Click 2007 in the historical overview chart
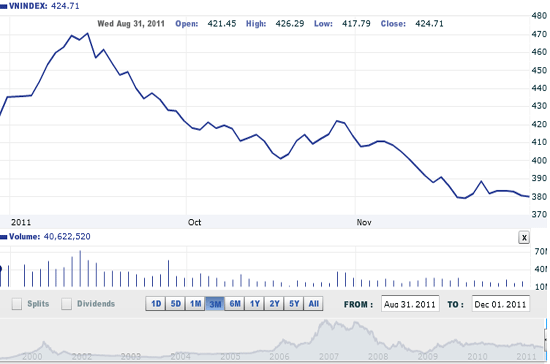The width and height of the screenshot is (550, 364). click(329, 357)
